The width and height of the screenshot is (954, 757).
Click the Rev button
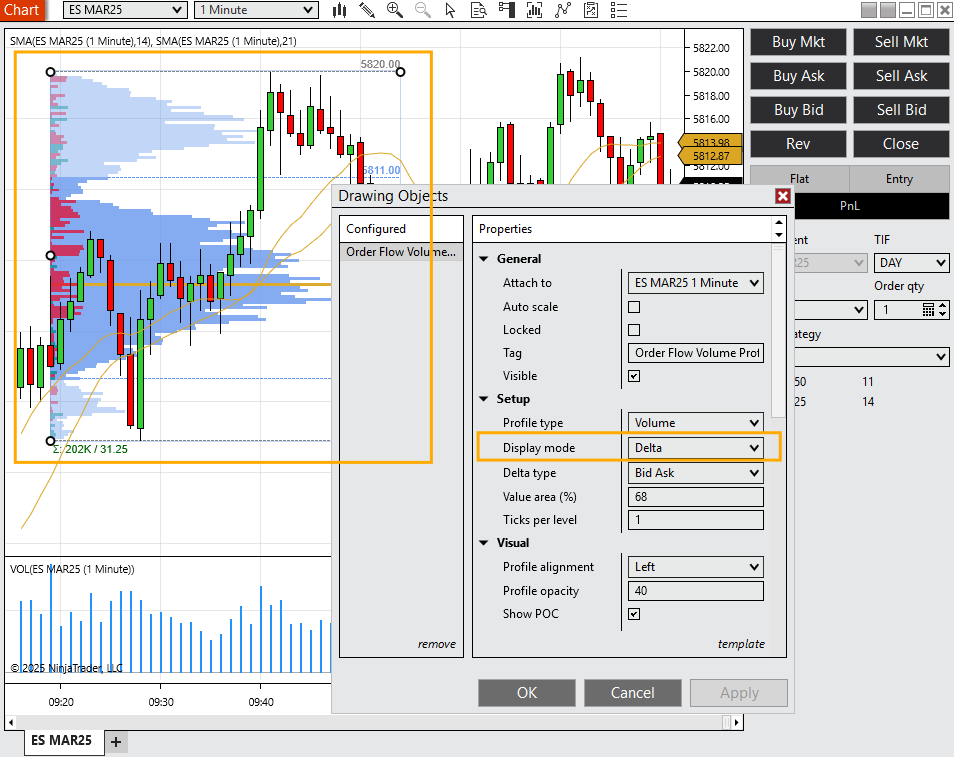tap(798, 144)
